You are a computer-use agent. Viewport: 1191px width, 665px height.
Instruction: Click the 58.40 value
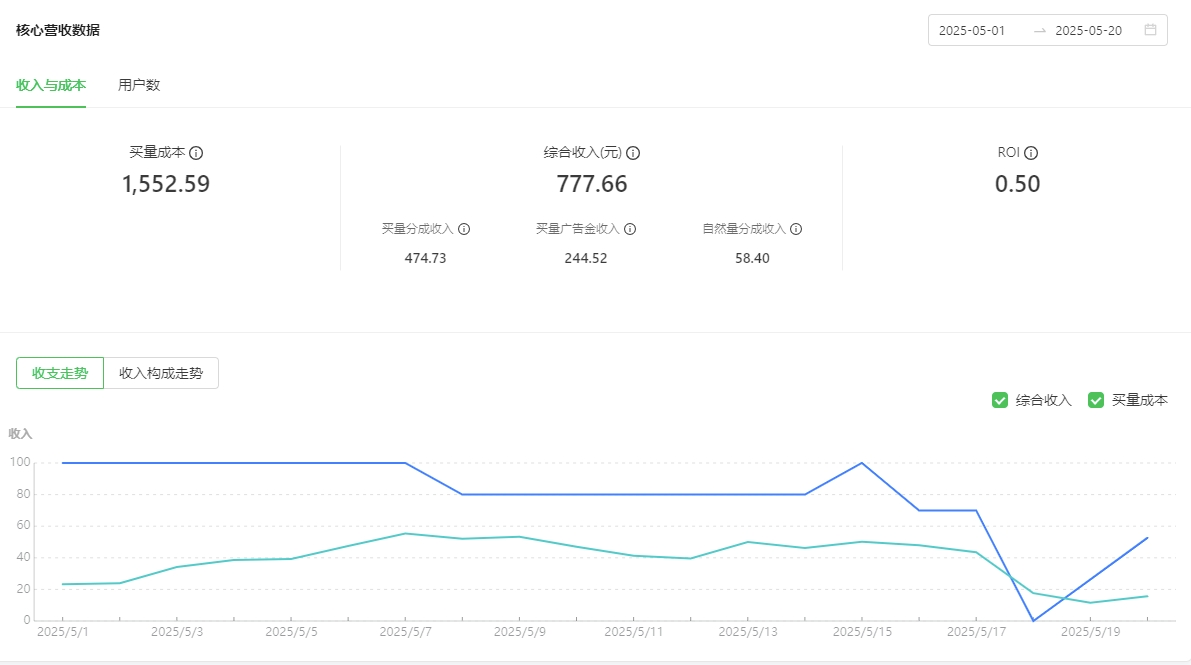point(752,258)
